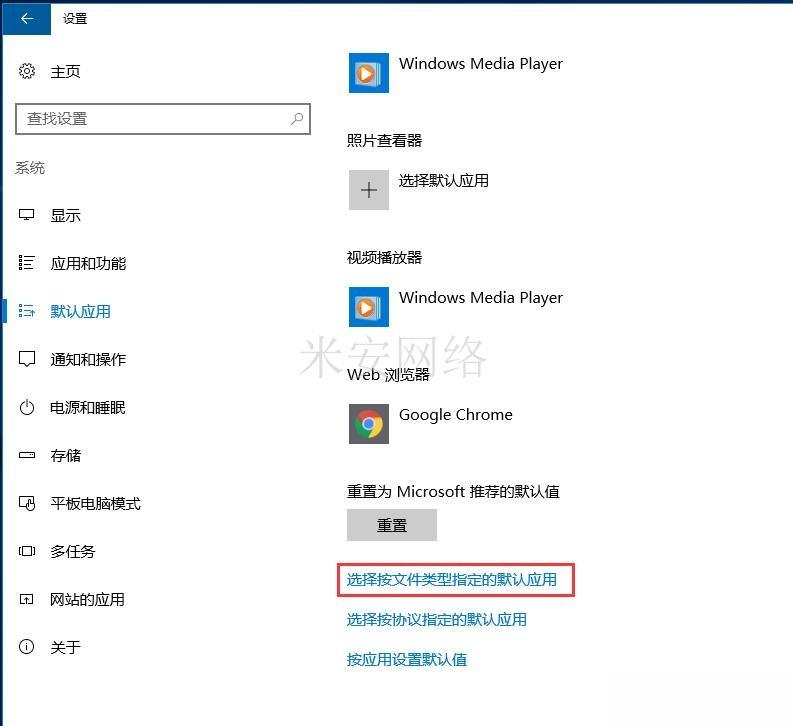
Task: Click the 通知和操作 speech bubble icon
Action: coord(26,359)
